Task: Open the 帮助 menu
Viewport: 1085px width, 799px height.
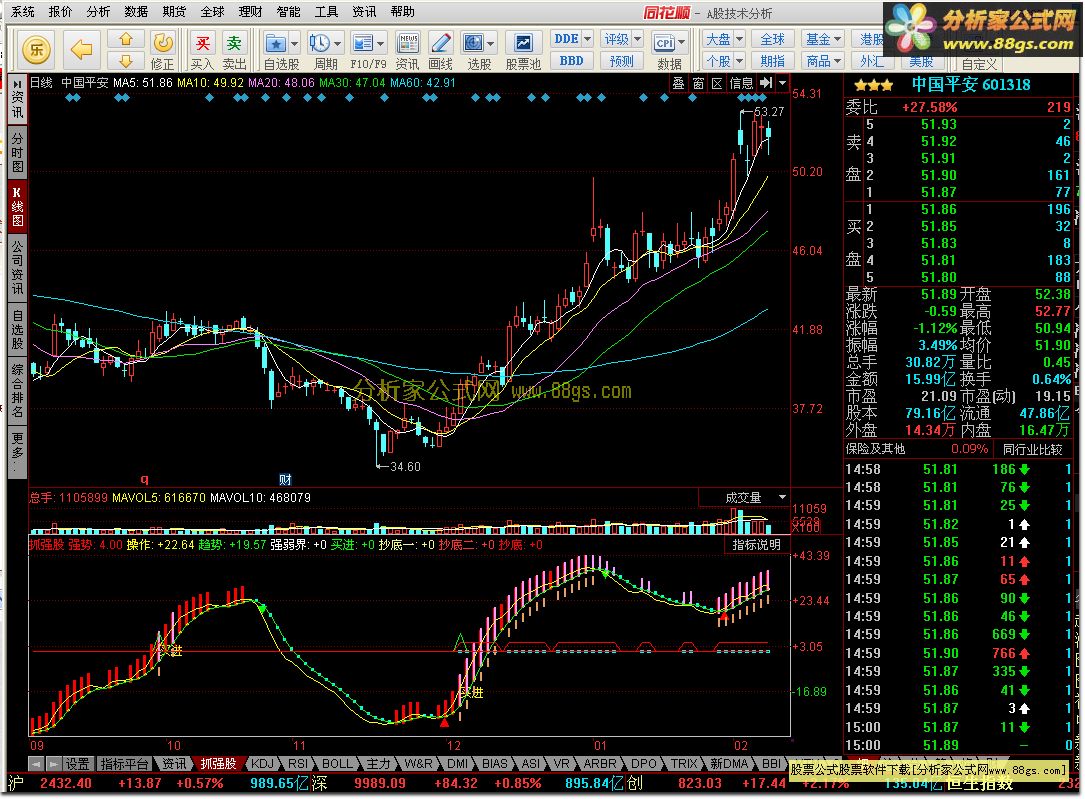Action: [x=402, y=12]
